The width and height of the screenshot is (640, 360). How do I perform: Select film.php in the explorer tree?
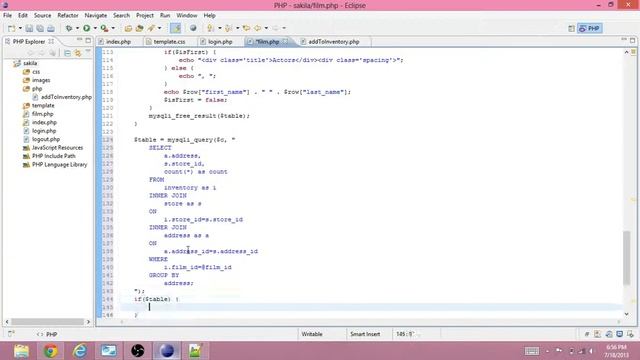click(42, 114)
